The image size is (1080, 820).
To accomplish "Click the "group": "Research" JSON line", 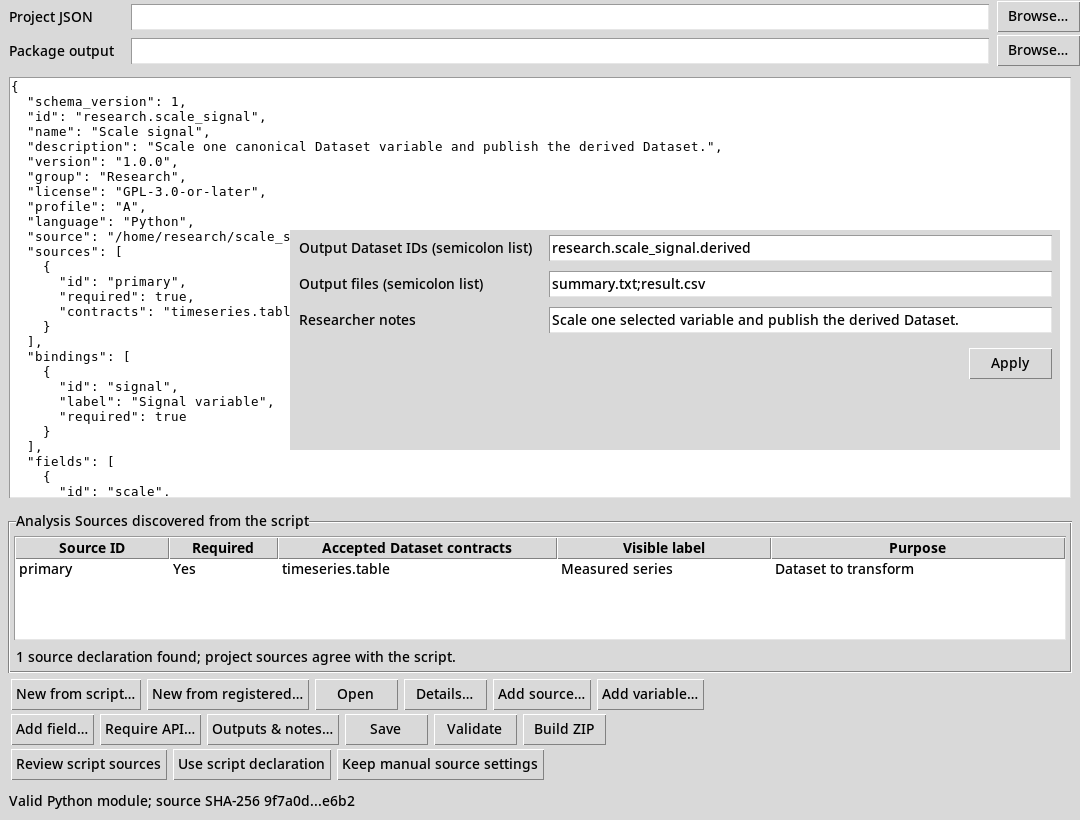I will point(107,177).
